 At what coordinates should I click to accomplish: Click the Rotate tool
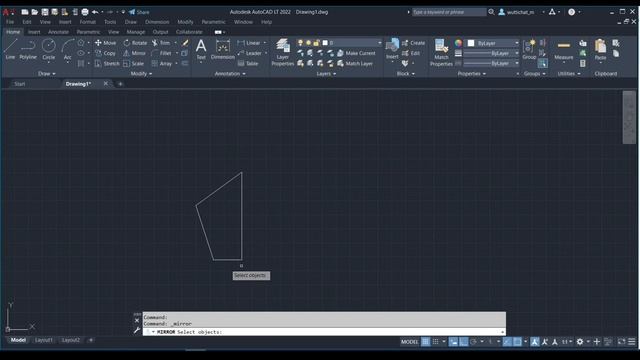point(135,43)
